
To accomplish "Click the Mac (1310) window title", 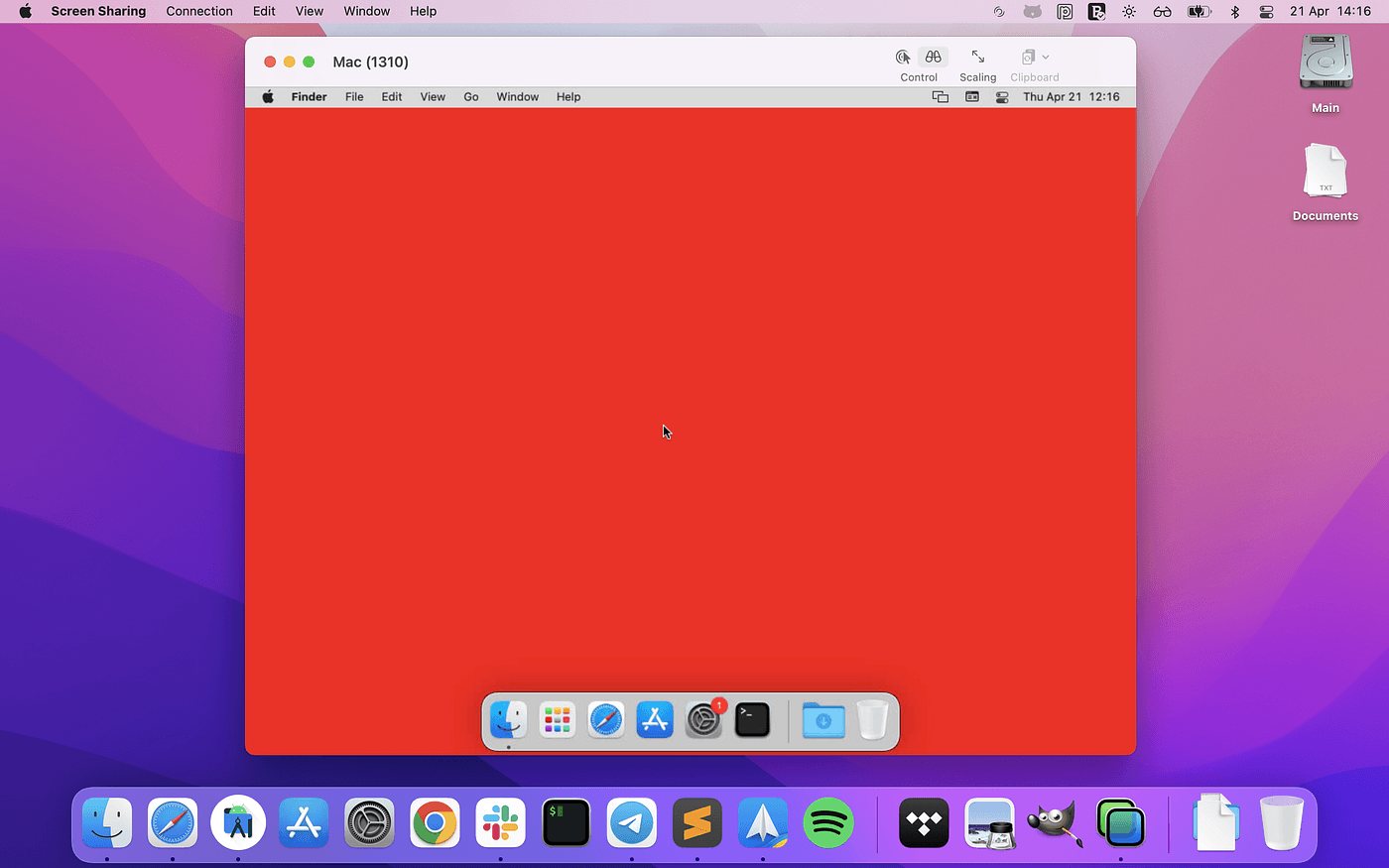I will tap(371, 62).
